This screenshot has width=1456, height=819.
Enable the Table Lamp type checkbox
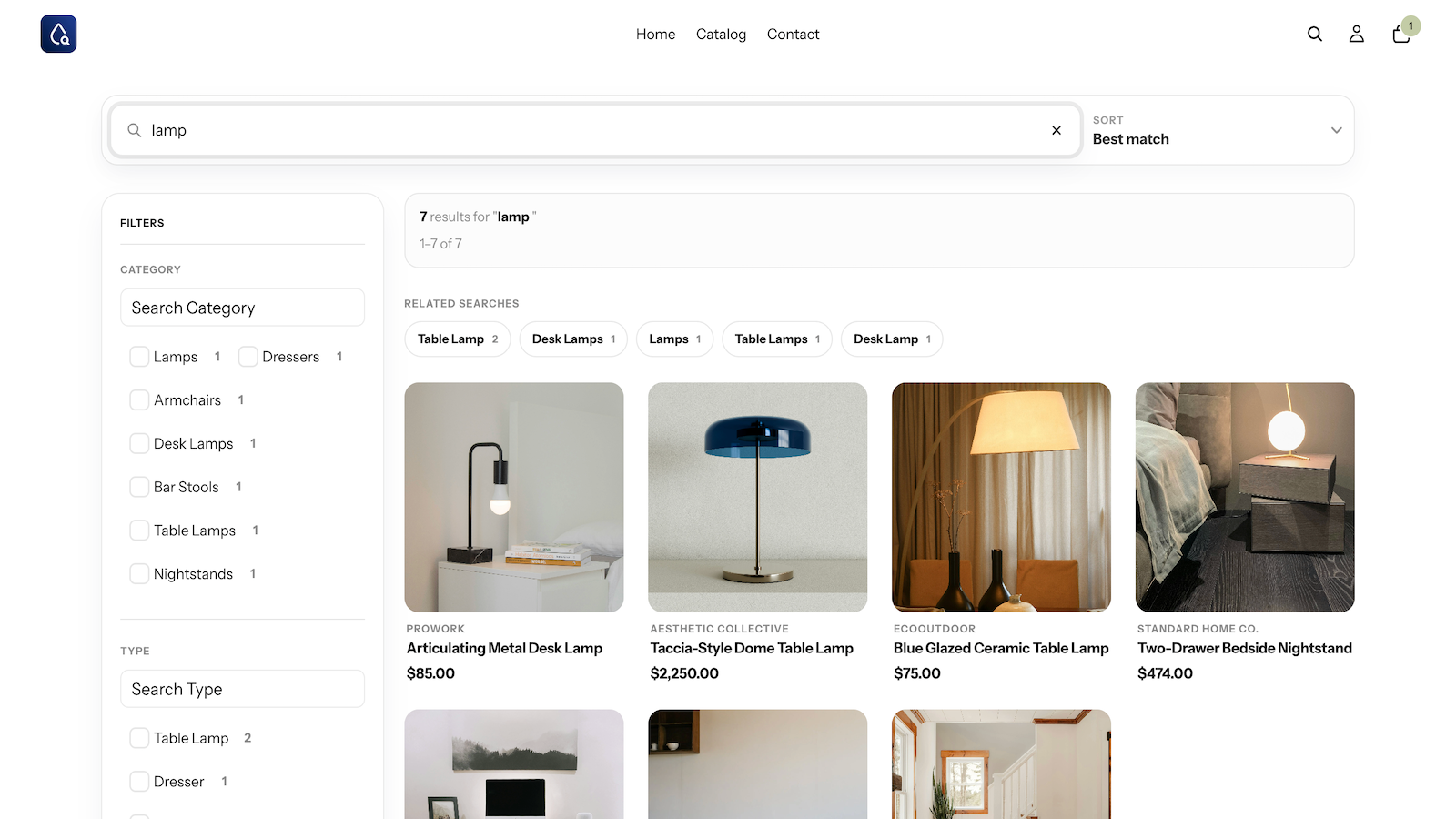pyautogui.click(x=139, y=738)
